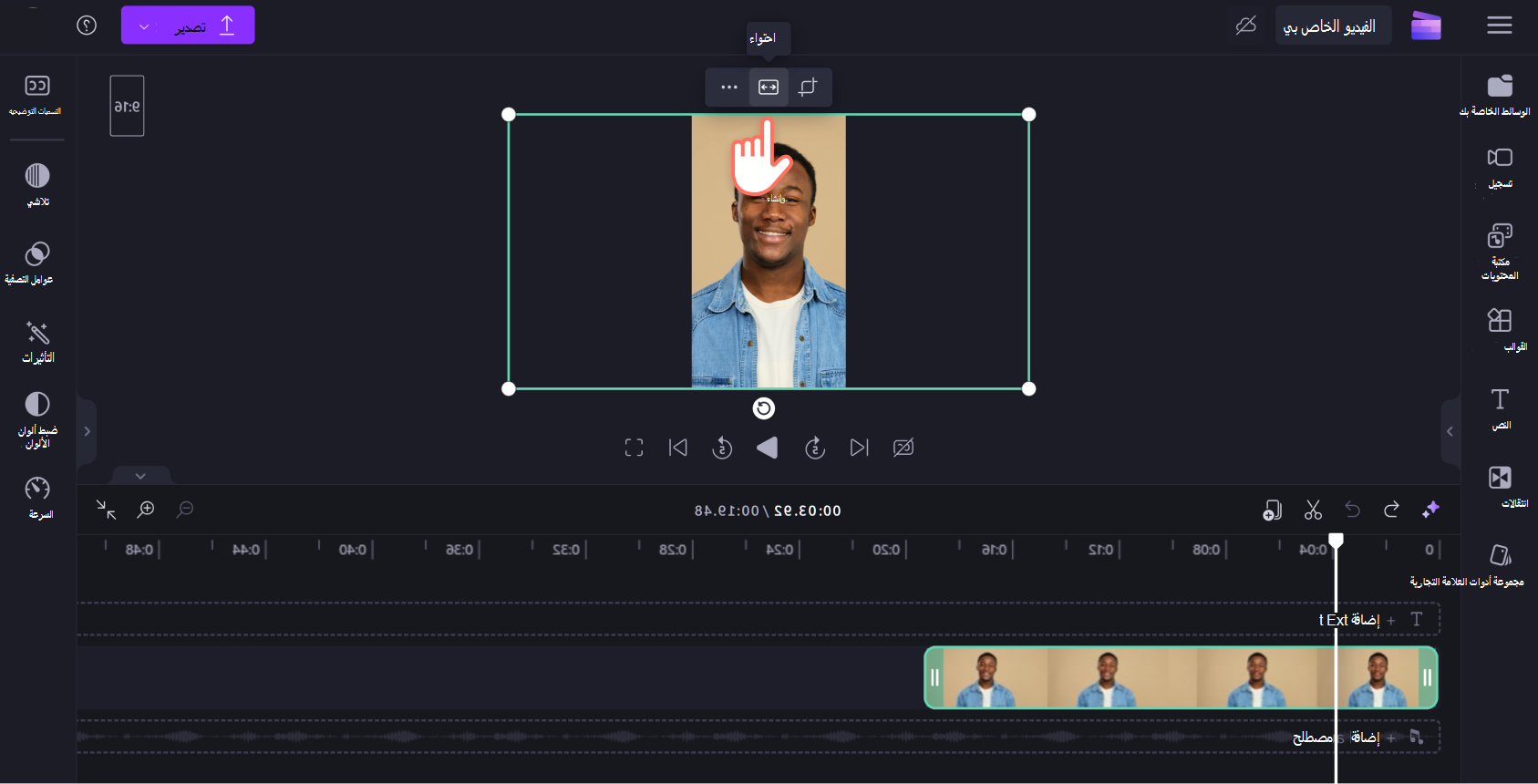Click the right trim handle of the clip
The width and height of the screenshot is (1538, 784).
pos(1427,677)
